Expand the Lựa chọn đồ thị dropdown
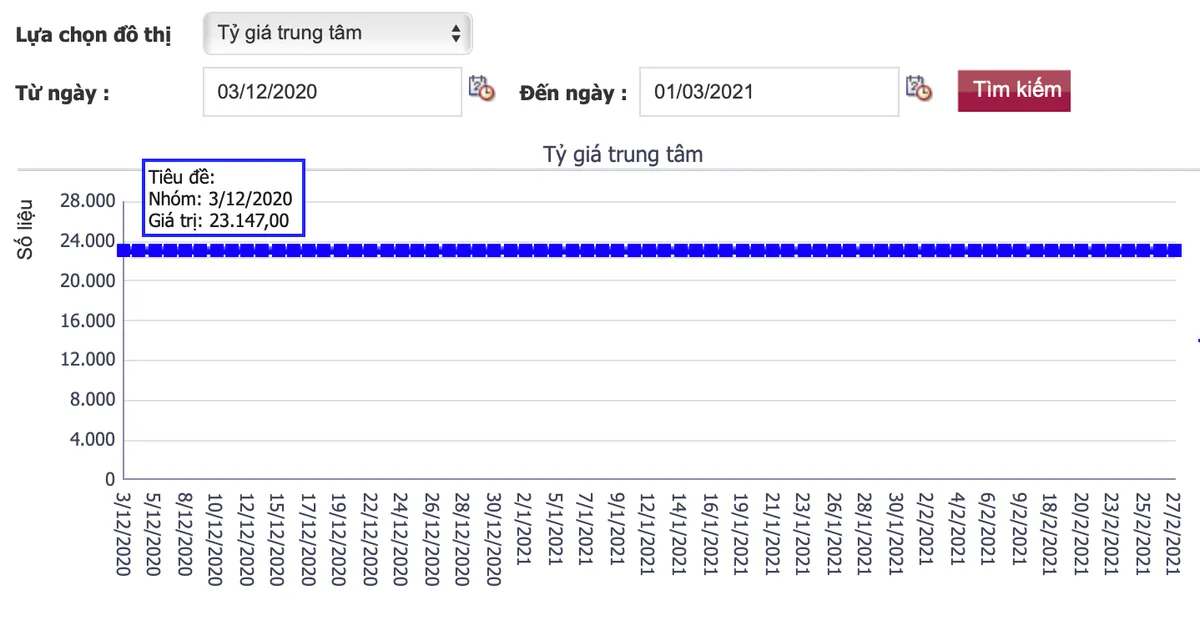 337,33
